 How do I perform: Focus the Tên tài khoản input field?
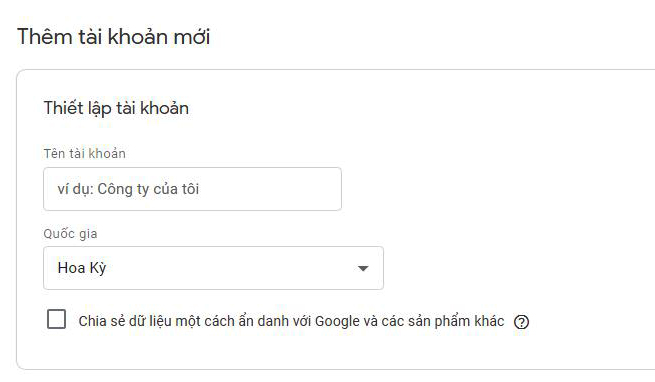[192, 189]
